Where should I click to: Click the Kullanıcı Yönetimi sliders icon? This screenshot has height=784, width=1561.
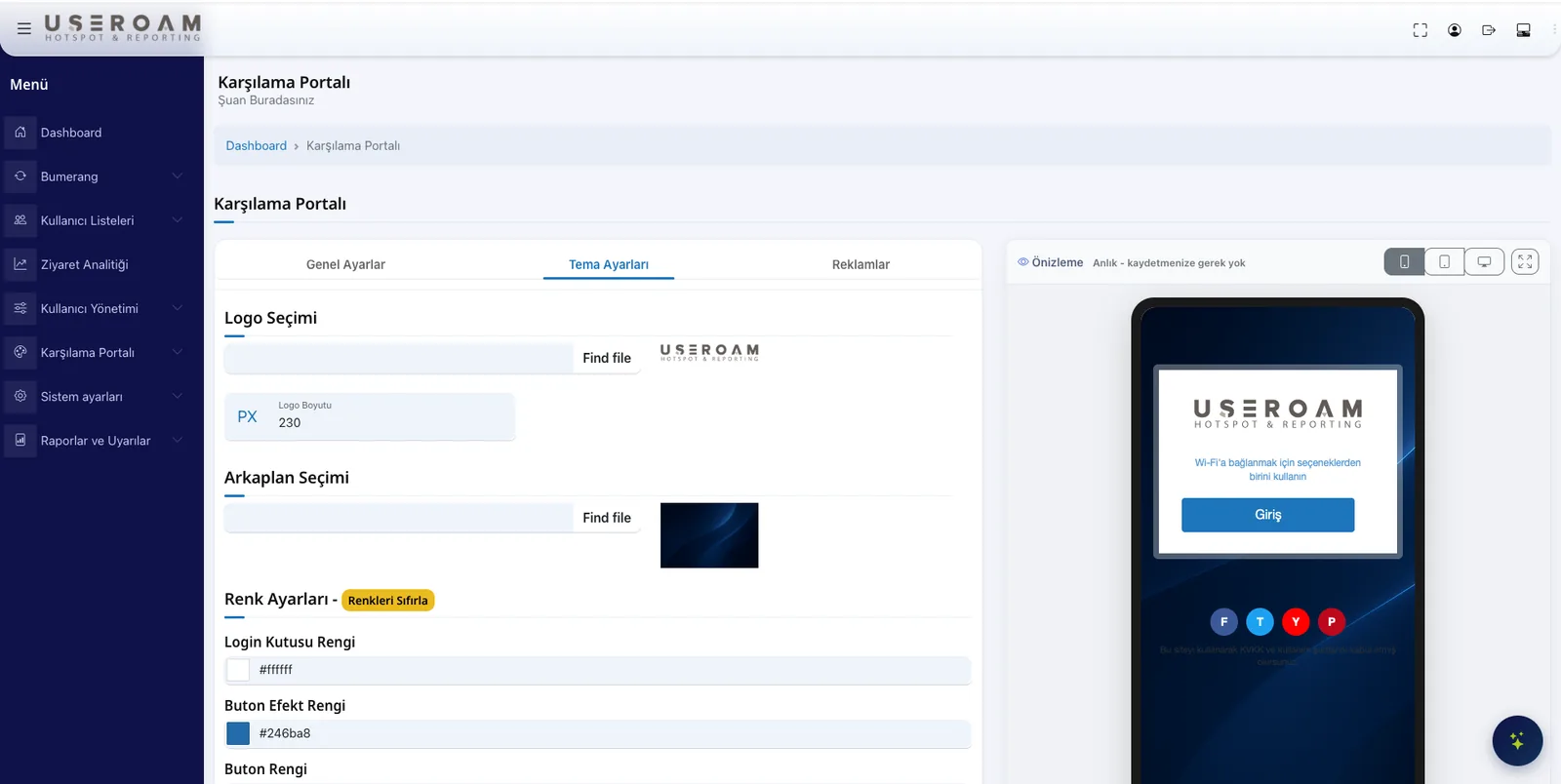20,307
